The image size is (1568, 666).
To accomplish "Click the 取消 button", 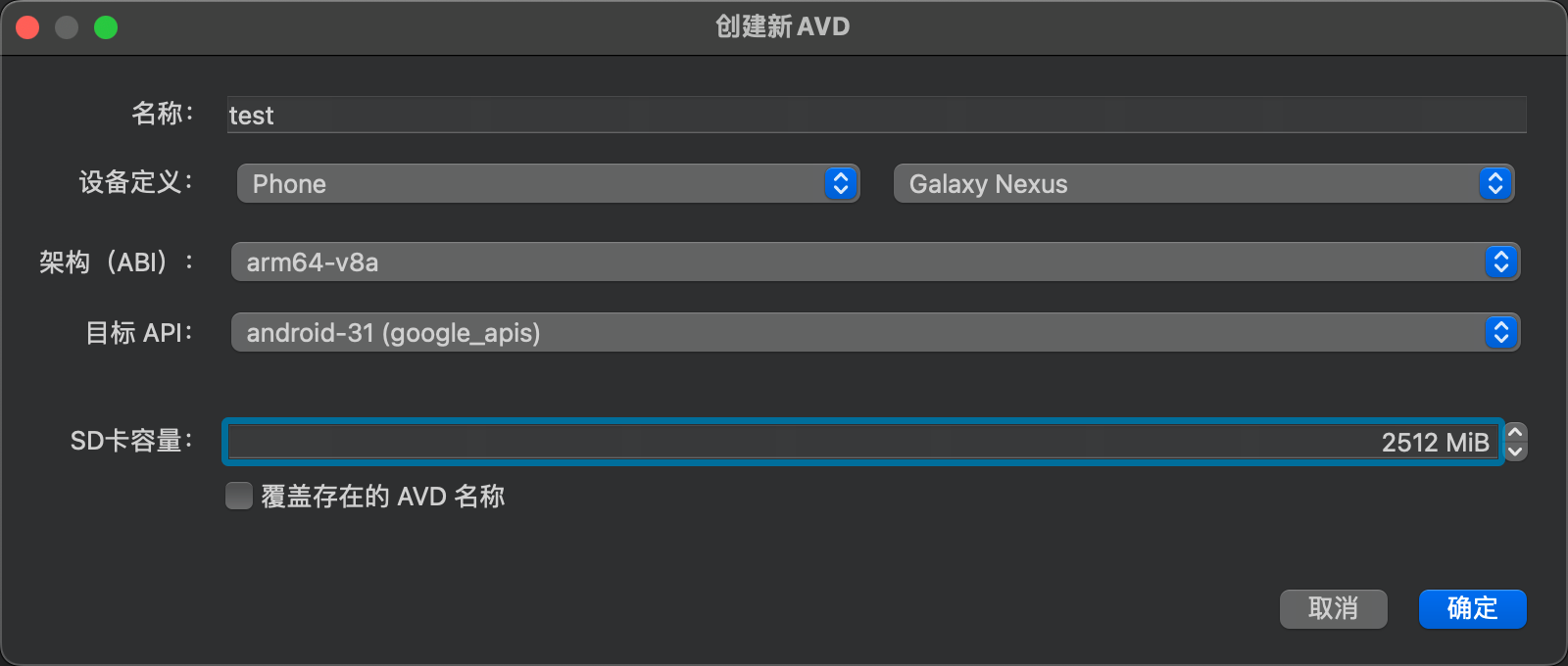I will 1333,608.
